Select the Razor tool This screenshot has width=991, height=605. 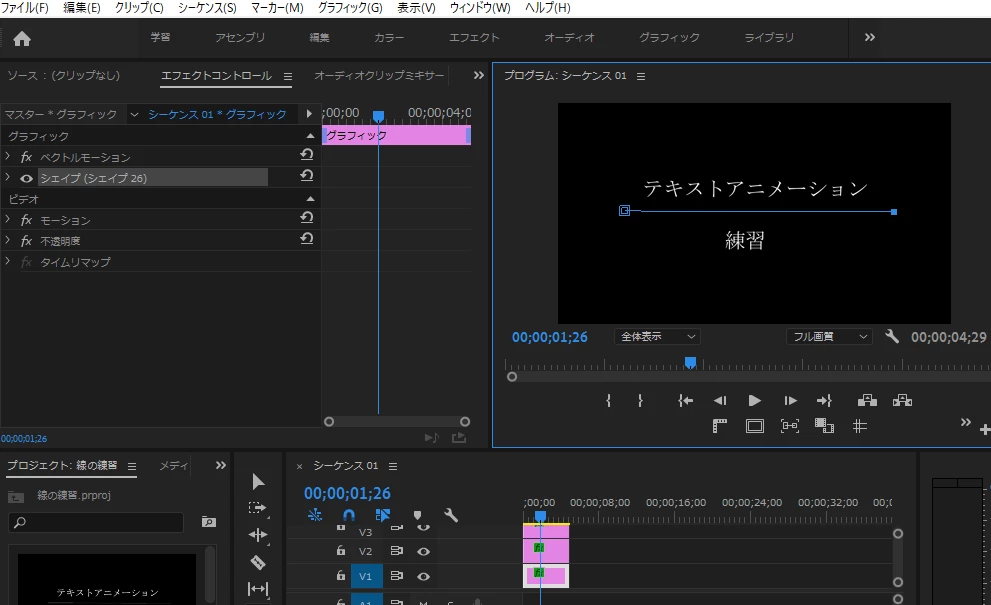point(258,562)
